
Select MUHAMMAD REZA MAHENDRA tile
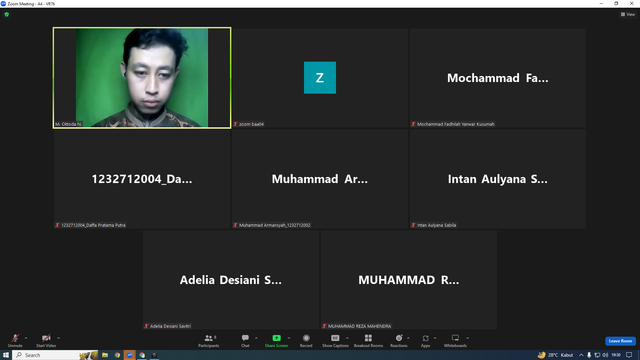409,280
